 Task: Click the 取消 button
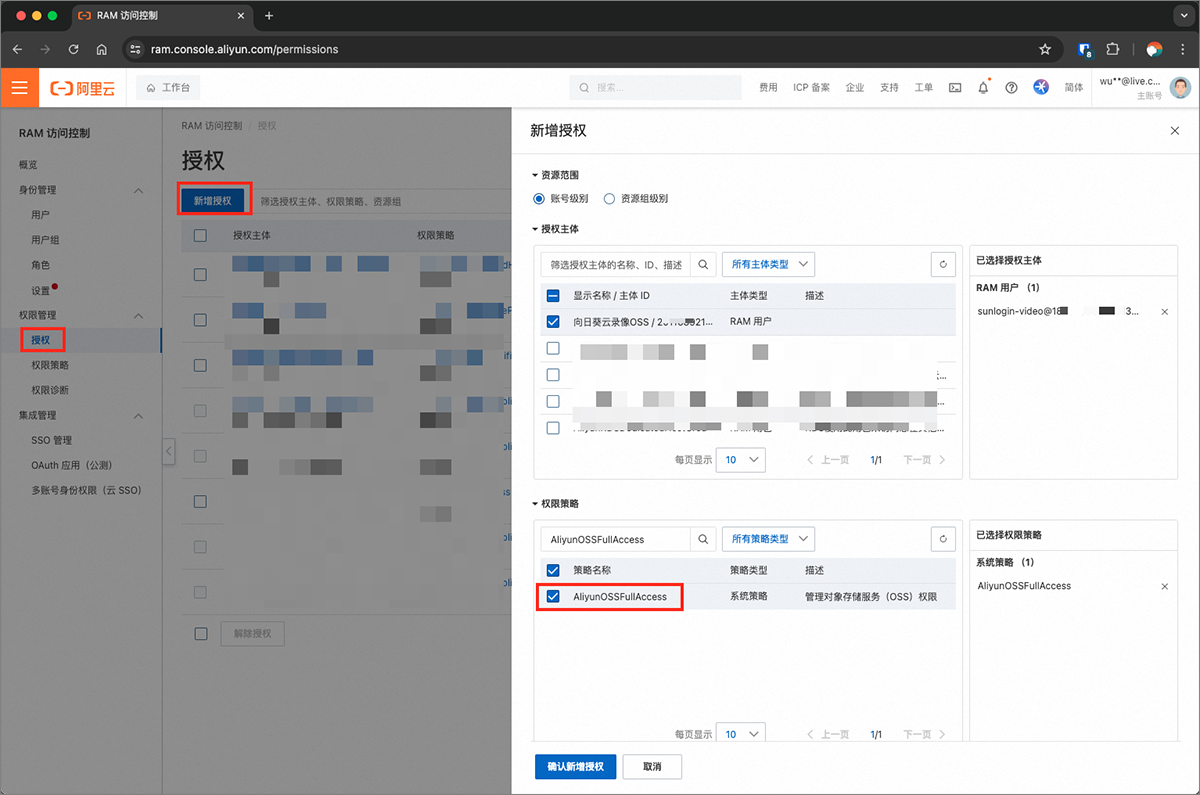point(652,767)
